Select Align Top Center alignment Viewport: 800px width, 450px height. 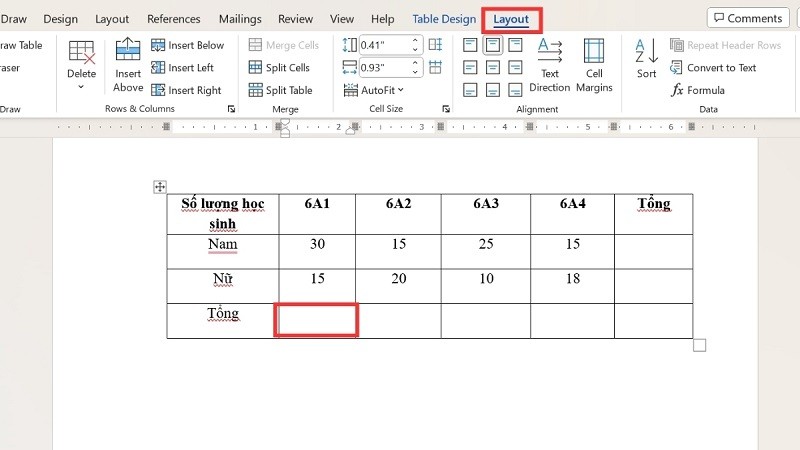click(x=493, y=45)
